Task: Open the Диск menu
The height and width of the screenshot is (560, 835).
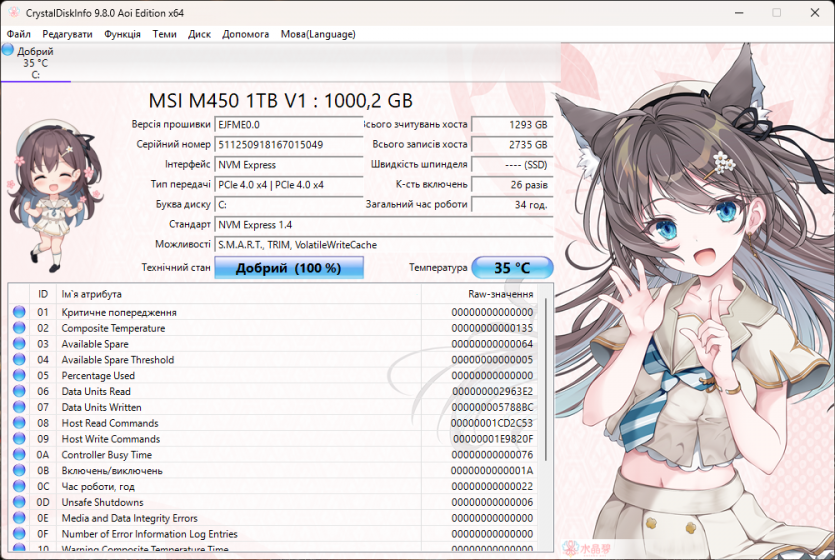Action: point(199,34)
